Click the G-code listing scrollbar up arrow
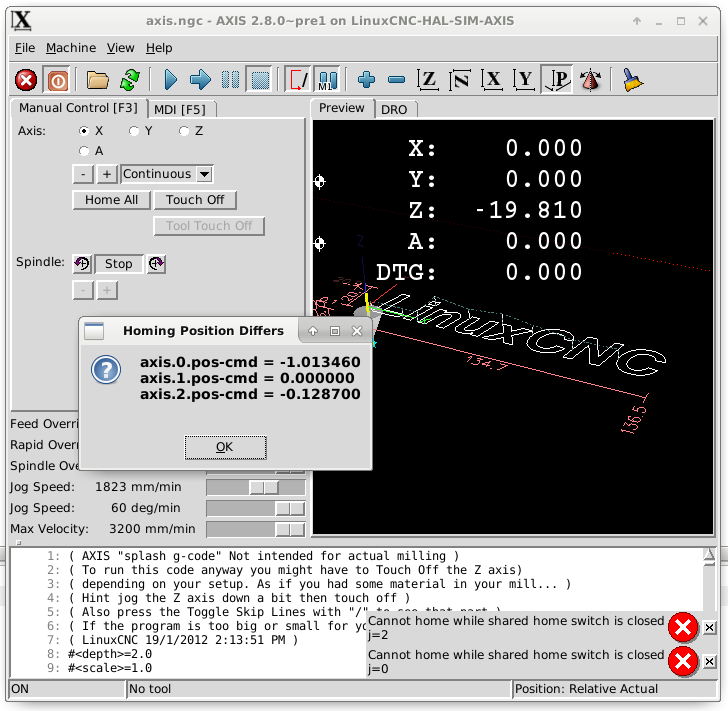728x711 pixels. (x=709, y=554)
